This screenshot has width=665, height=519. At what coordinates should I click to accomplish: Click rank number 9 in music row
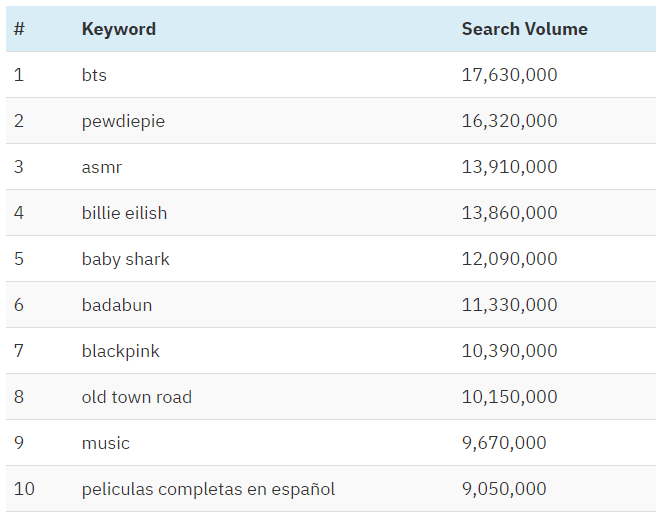click(x=19, y=443)
